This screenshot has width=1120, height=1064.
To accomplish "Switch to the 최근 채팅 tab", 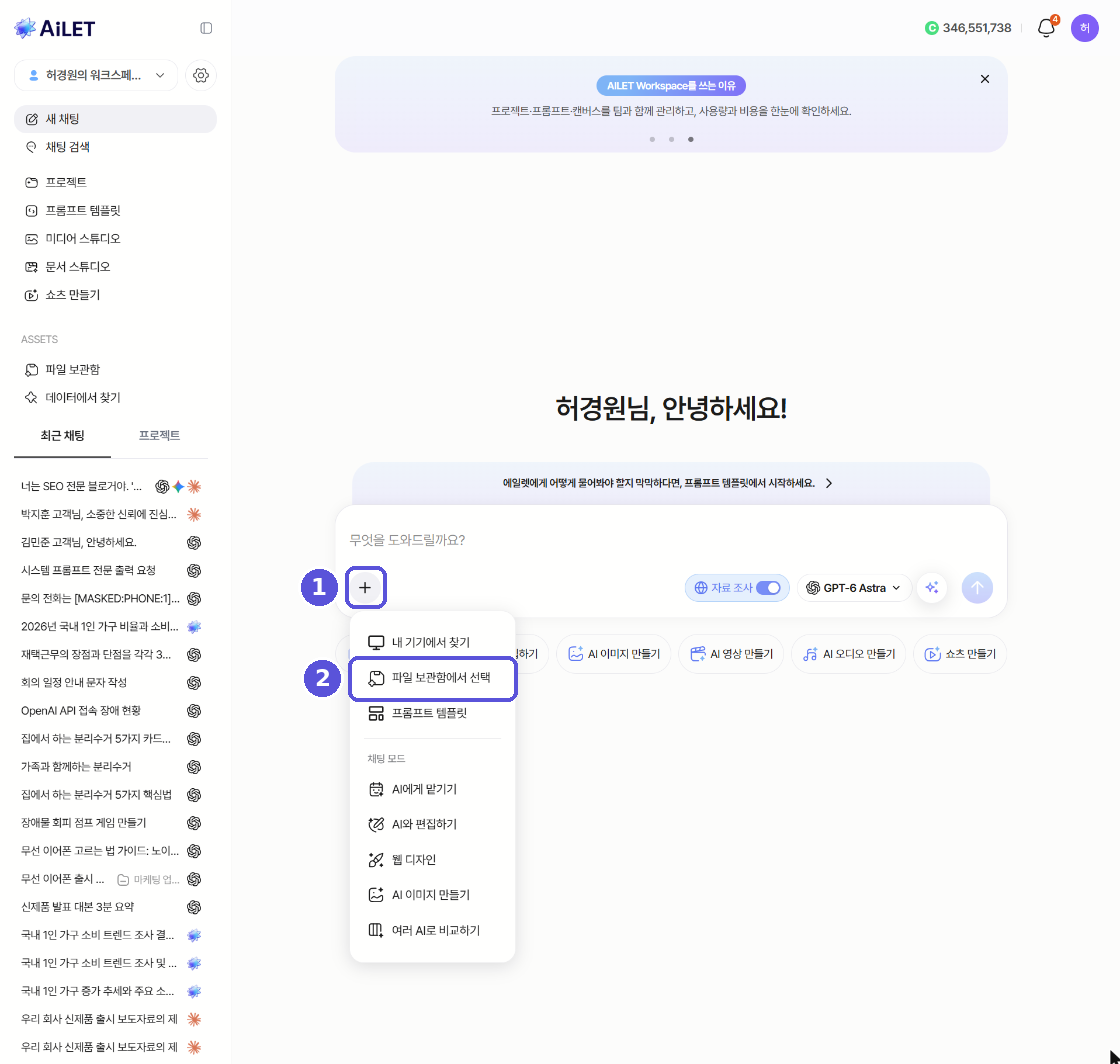I will 62,436.
